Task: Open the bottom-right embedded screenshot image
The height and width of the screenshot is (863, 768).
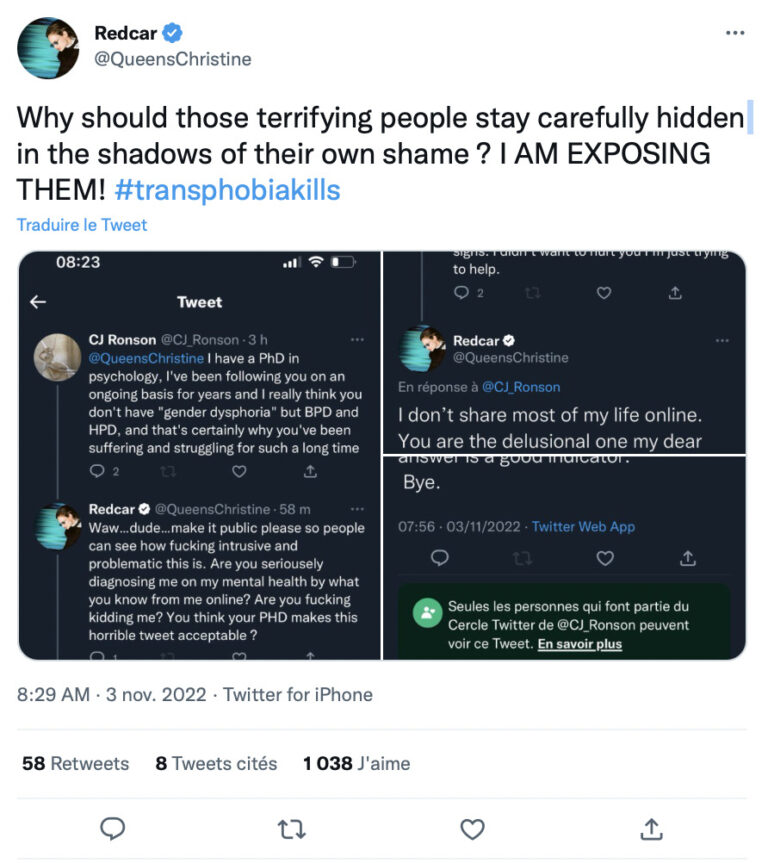Action: (565, 558)
